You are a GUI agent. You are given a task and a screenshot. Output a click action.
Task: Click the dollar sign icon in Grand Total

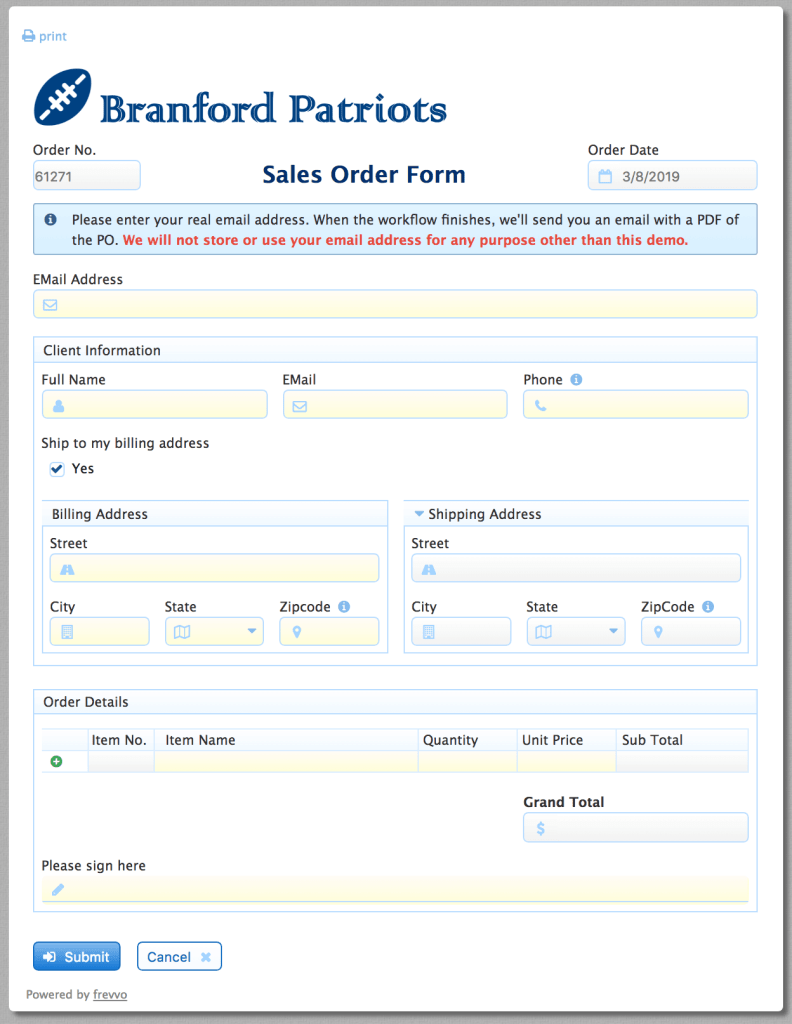pyautogui.click(x=541, y=828)
